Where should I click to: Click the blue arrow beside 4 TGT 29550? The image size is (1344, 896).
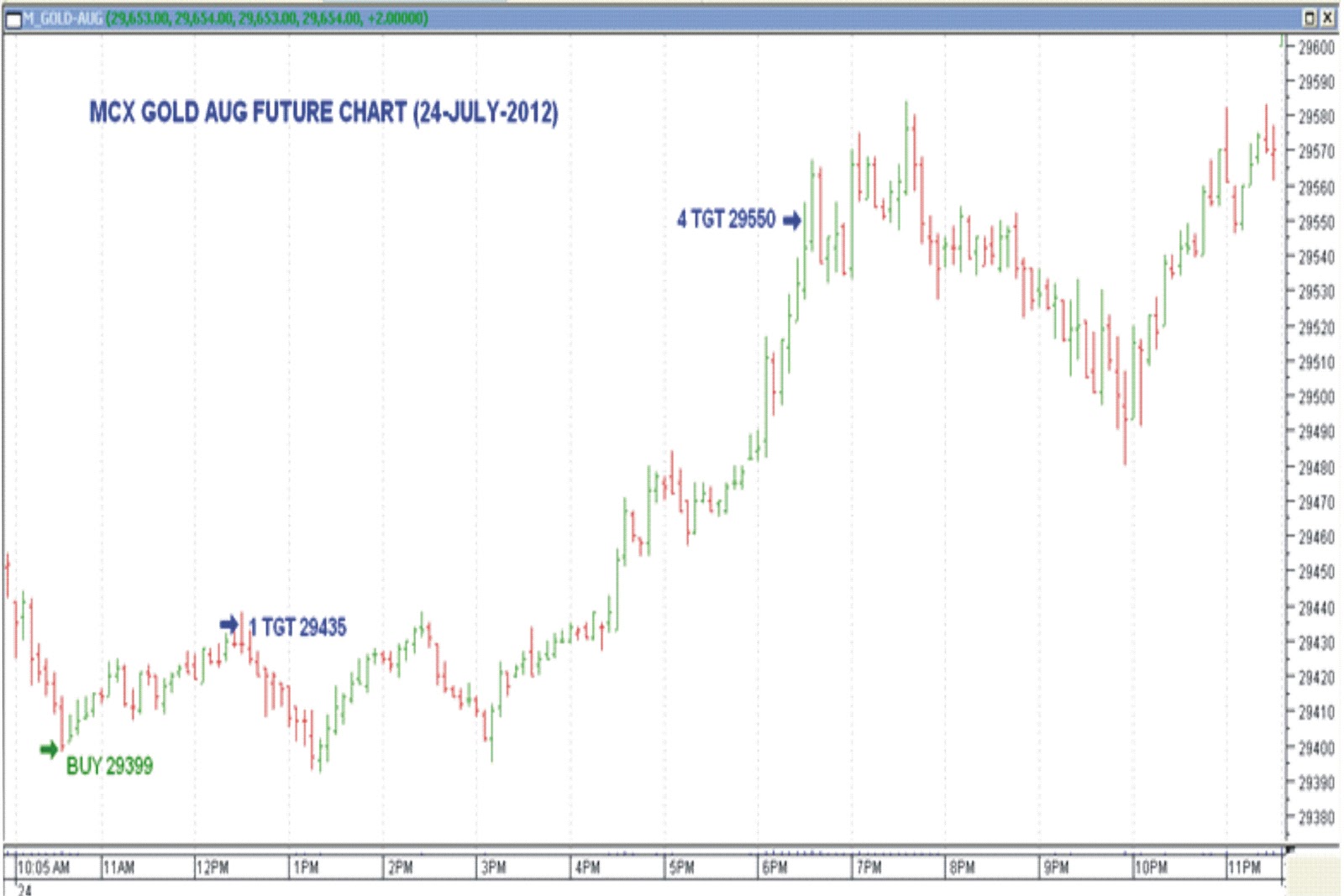[x=790, y=220]
